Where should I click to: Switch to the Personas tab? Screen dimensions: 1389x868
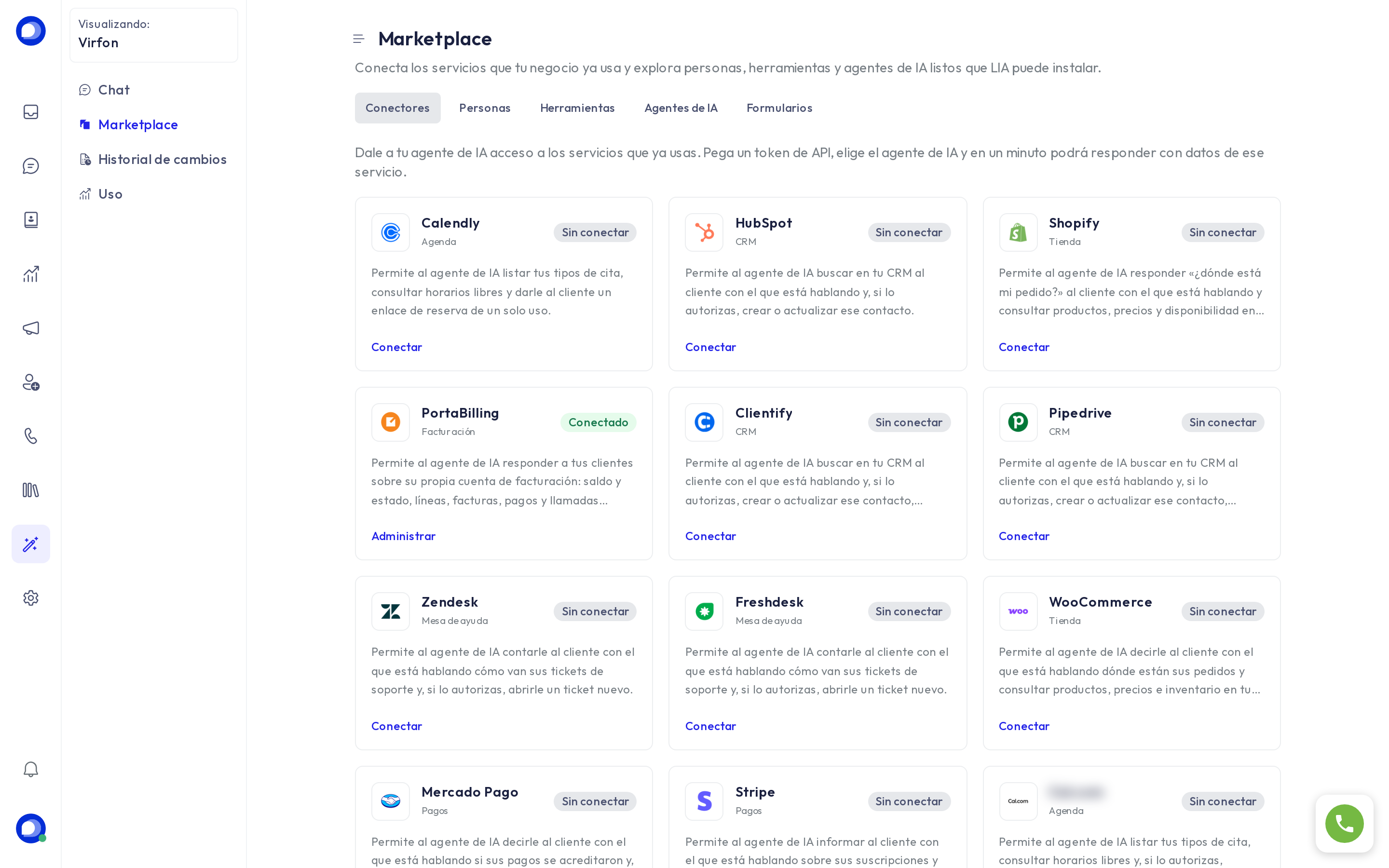pyautogui.click(x=484, y=108)
